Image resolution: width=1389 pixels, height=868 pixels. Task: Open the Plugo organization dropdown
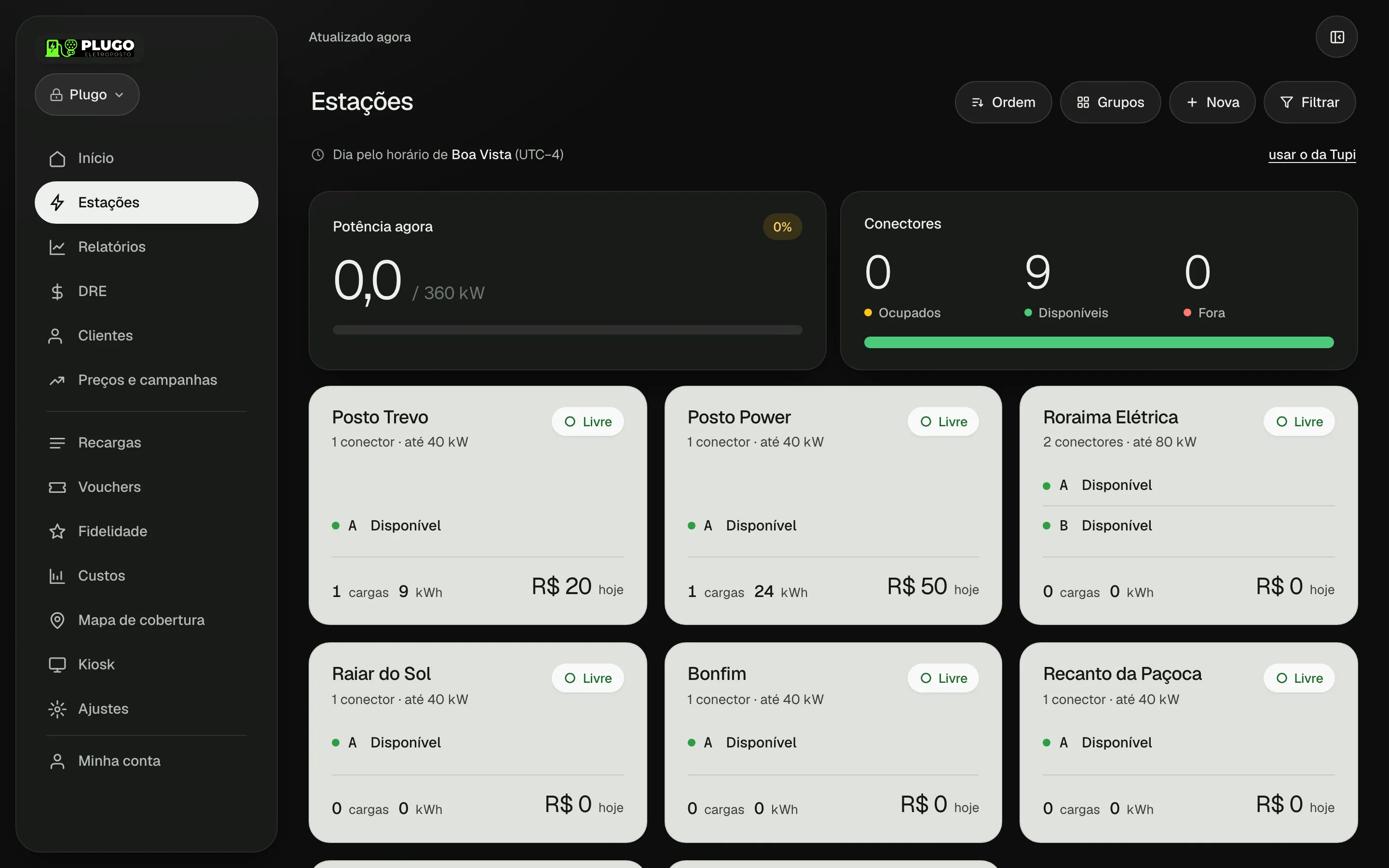[87, 95]
